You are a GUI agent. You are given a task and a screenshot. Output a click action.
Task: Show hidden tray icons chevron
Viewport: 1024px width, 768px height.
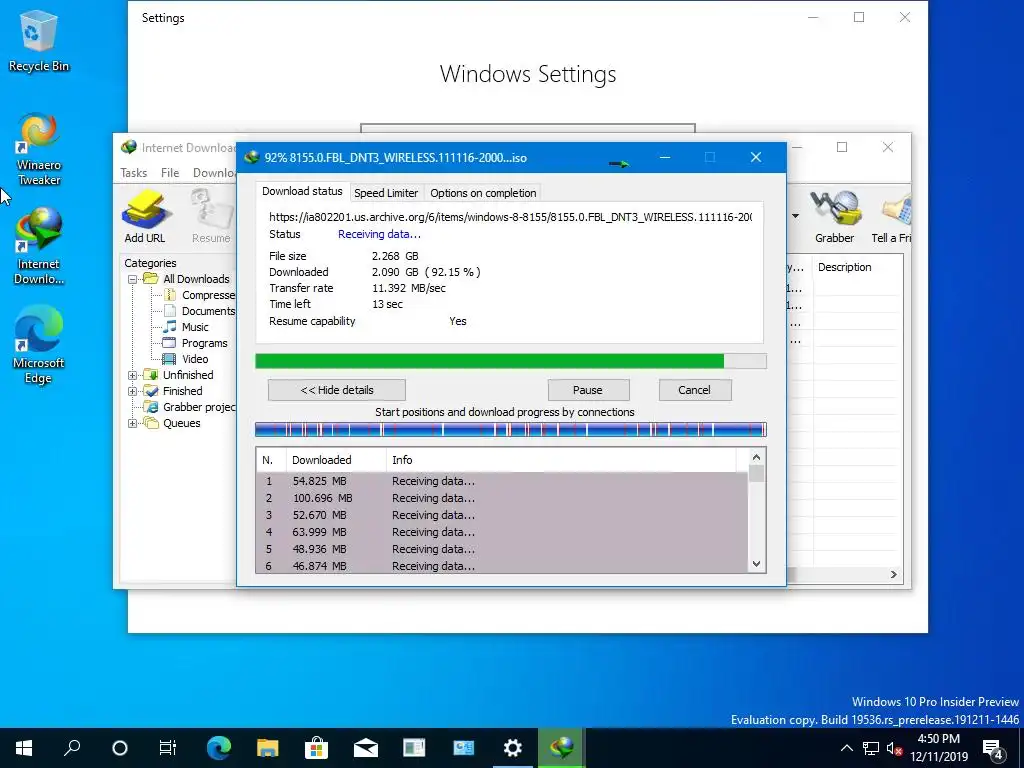click(x=846, y=748)
